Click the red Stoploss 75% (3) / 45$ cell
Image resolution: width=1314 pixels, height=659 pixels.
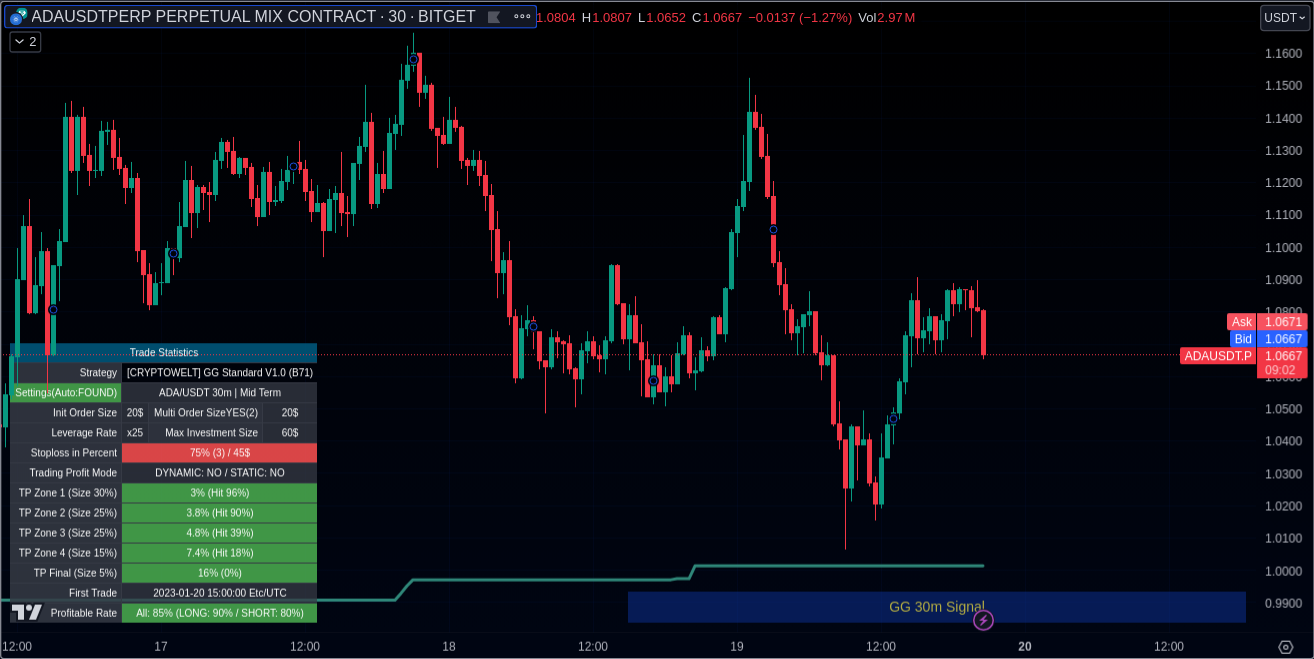pyautogui.click(x=219, y=453)
